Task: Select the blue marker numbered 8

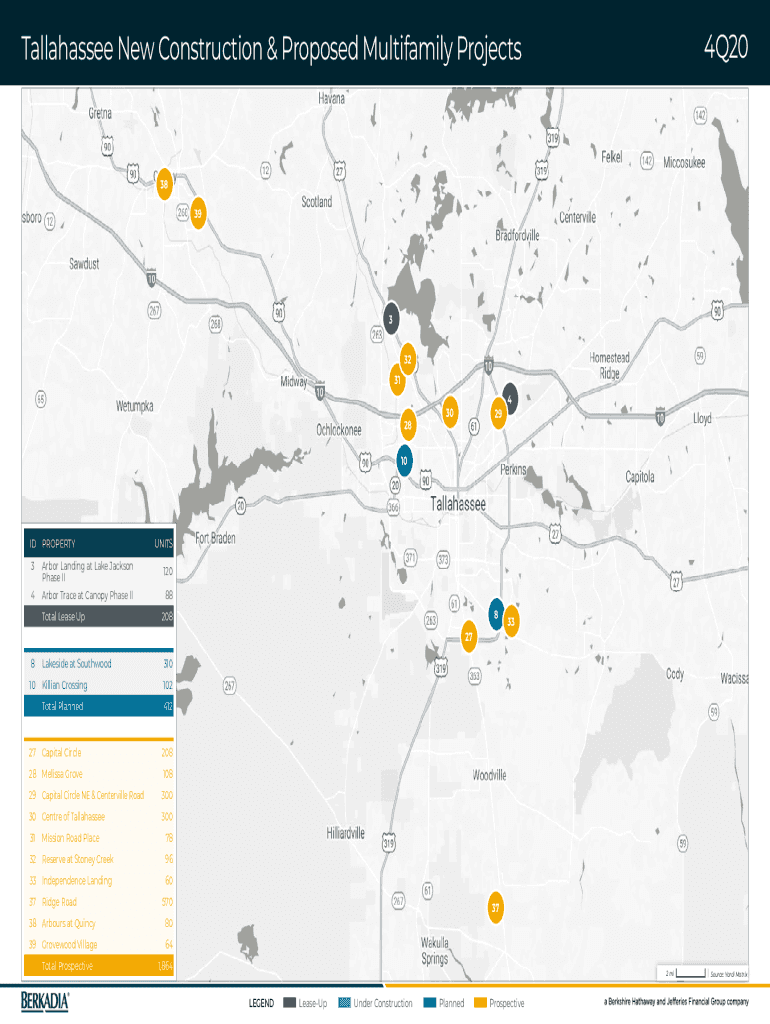Action: 495,614
